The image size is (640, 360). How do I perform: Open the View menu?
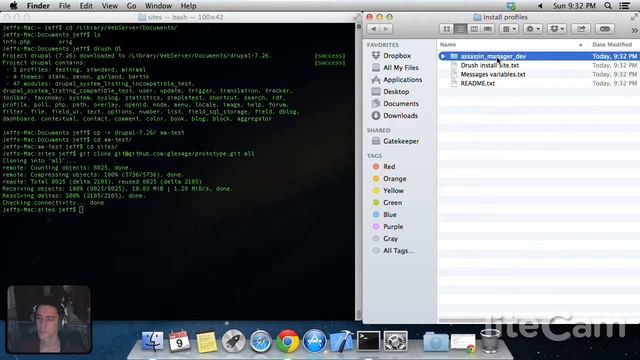(x=109, y=6)
